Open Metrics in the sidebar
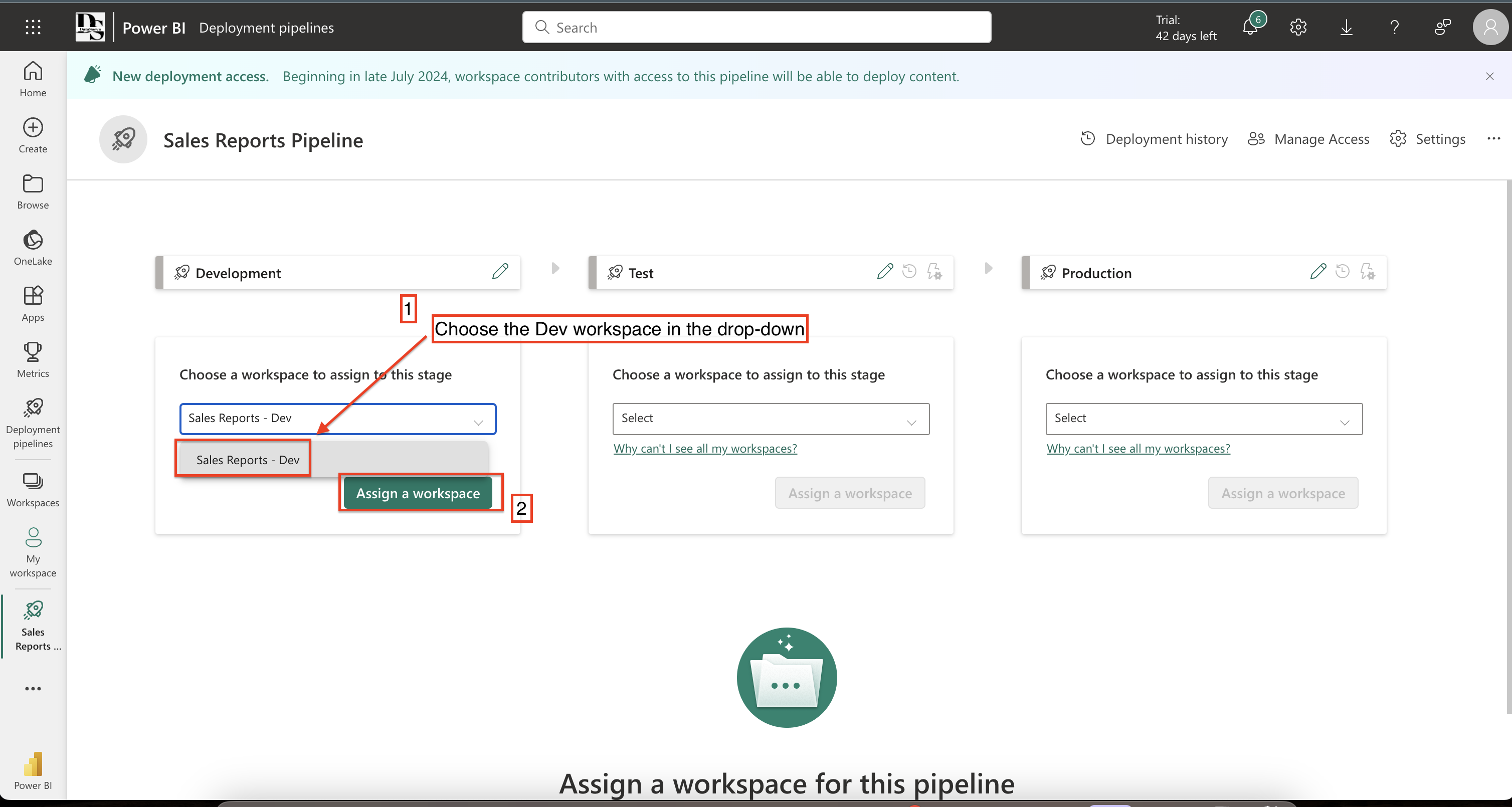 (x=33, y=360)
